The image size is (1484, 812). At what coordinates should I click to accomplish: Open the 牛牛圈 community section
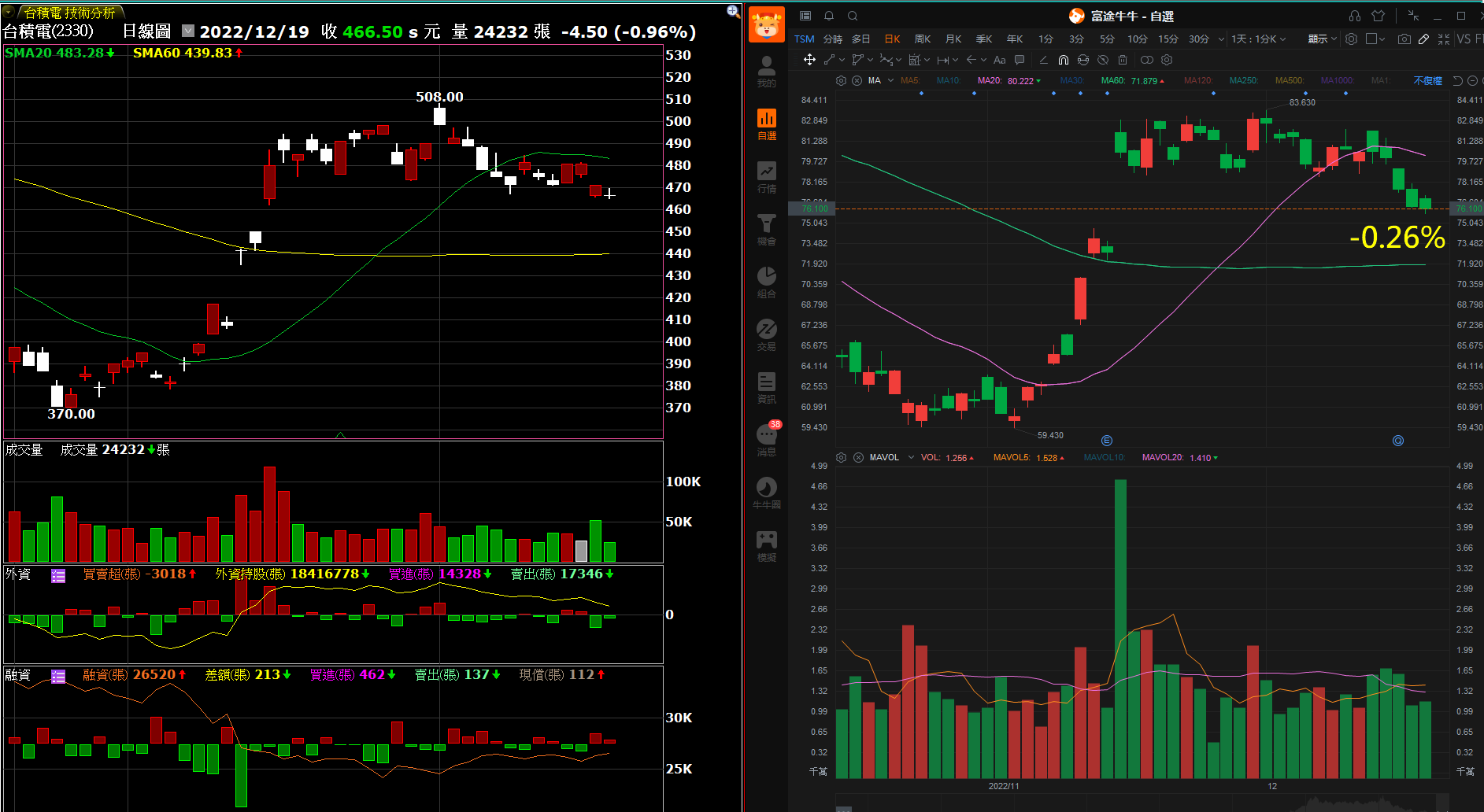point(766,493)
